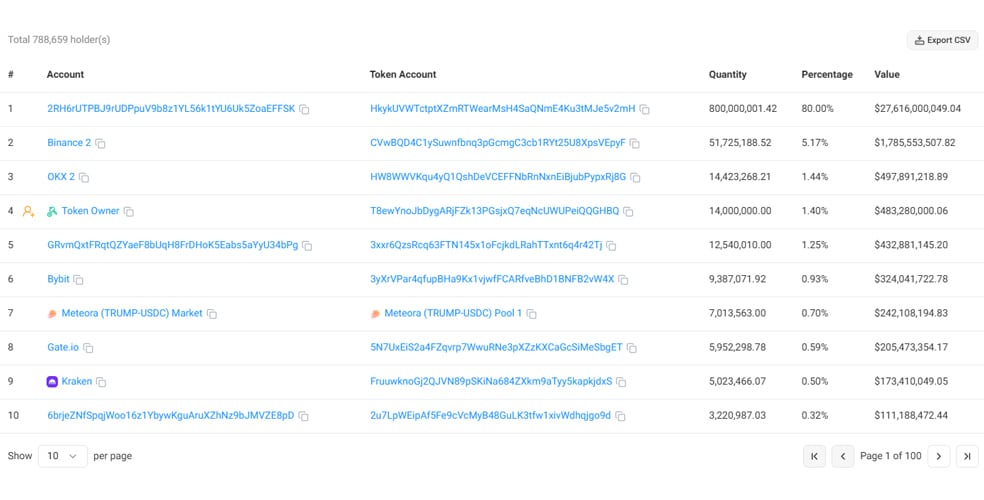Copy the OKX 2 account address
Viewport: 984px width, 500px height.
84,178
